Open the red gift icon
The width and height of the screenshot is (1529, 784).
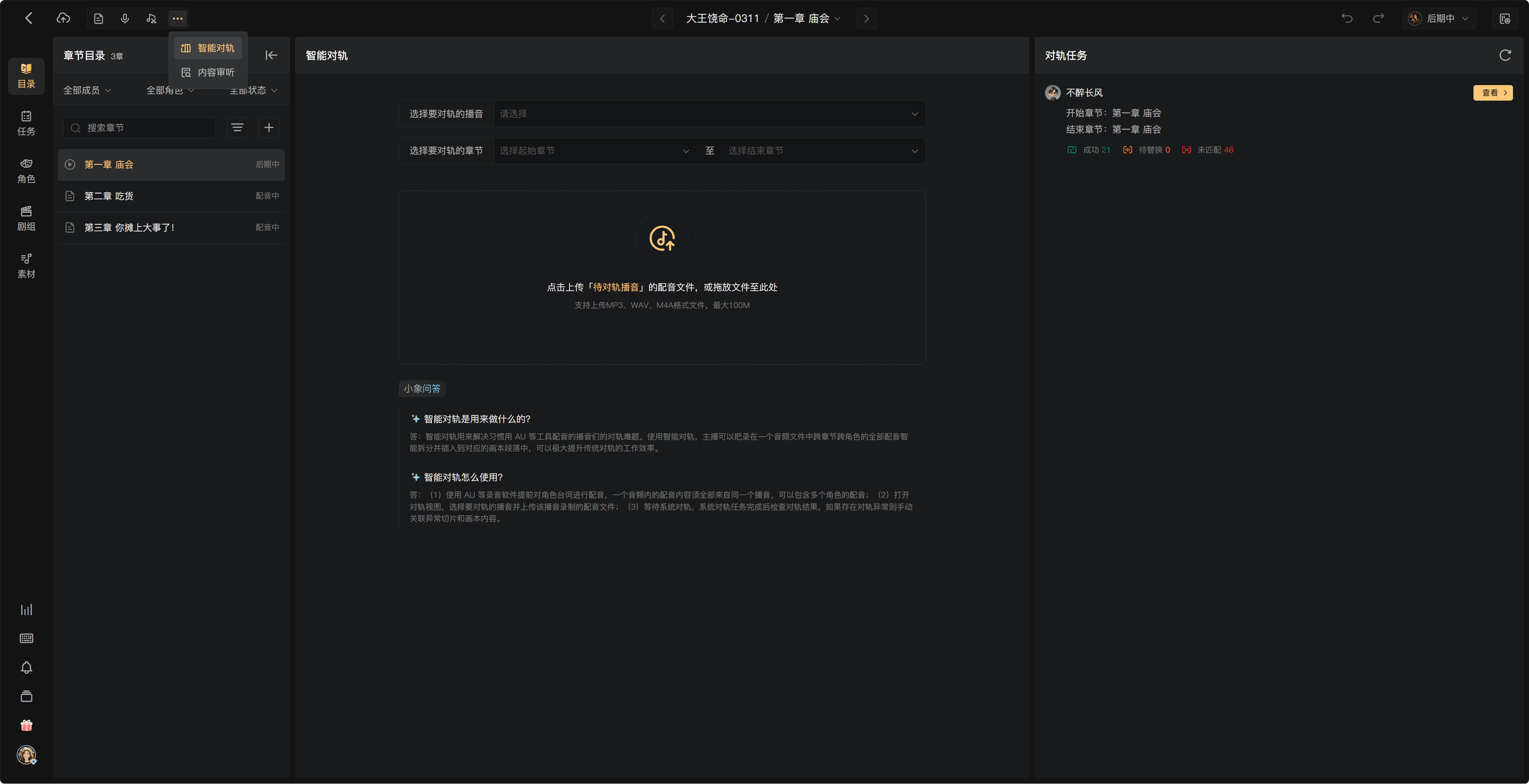click(26, 725)
